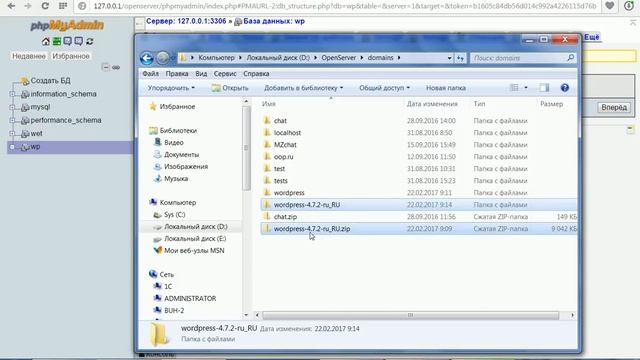The width and height of the screenshot is (640, 360).
Task: Open the Сервис menu
Action: coord(225,74)
